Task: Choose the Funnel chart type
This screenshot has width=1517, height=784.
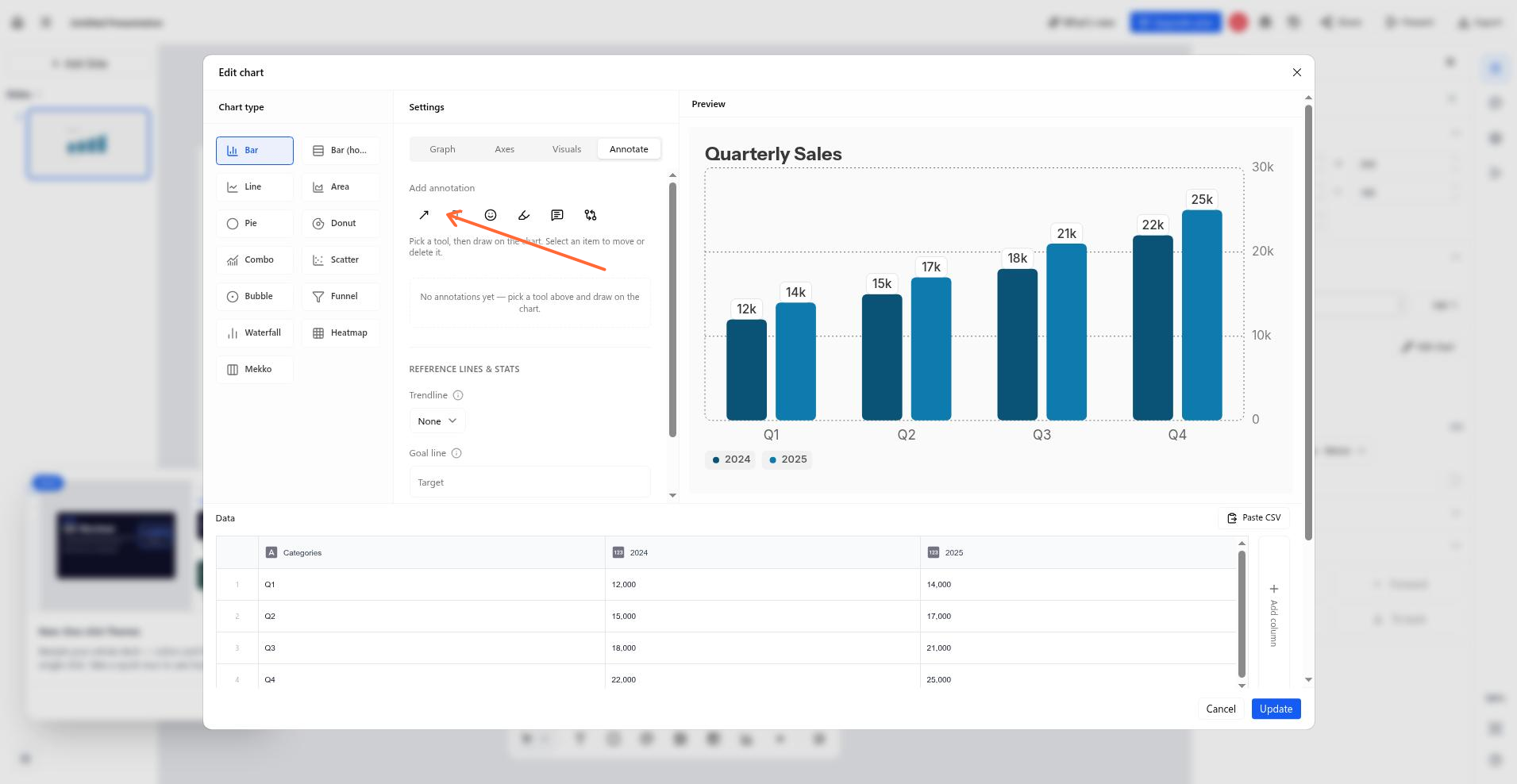Action: click(341, 297)
